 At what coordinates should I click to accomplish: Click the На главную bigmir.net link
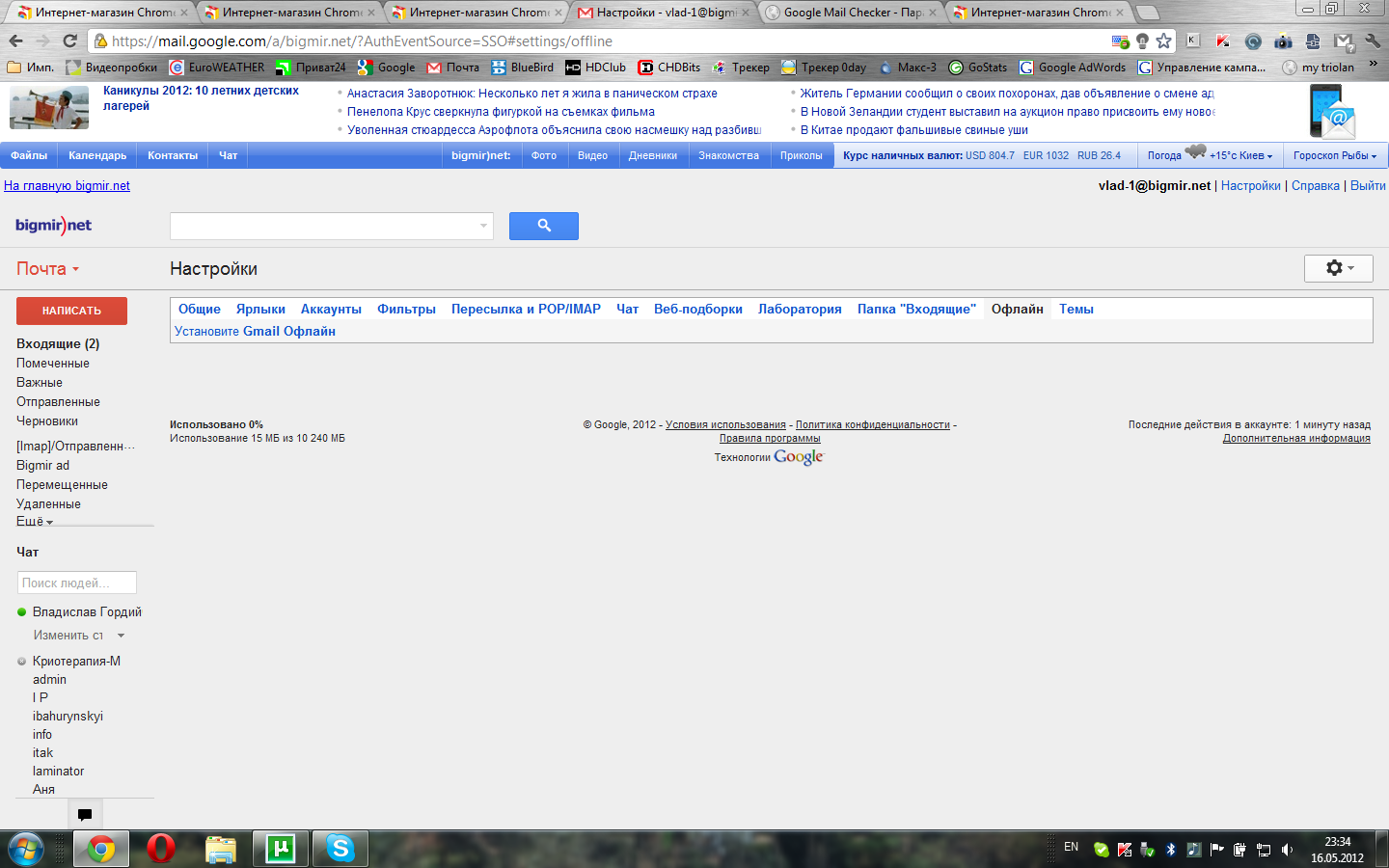67,185
